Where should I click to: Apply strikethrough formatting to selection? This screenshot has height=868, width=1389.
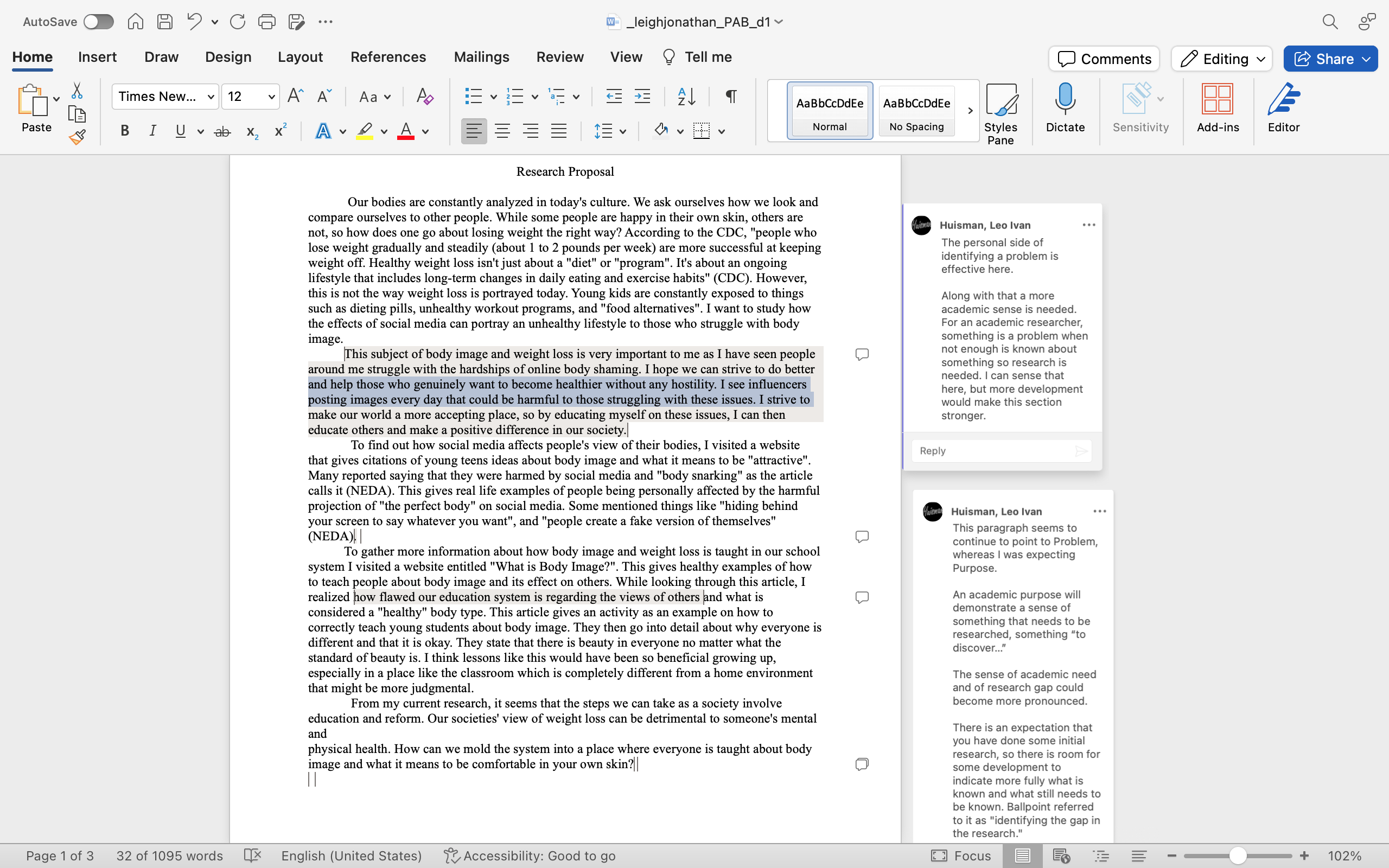222,131
